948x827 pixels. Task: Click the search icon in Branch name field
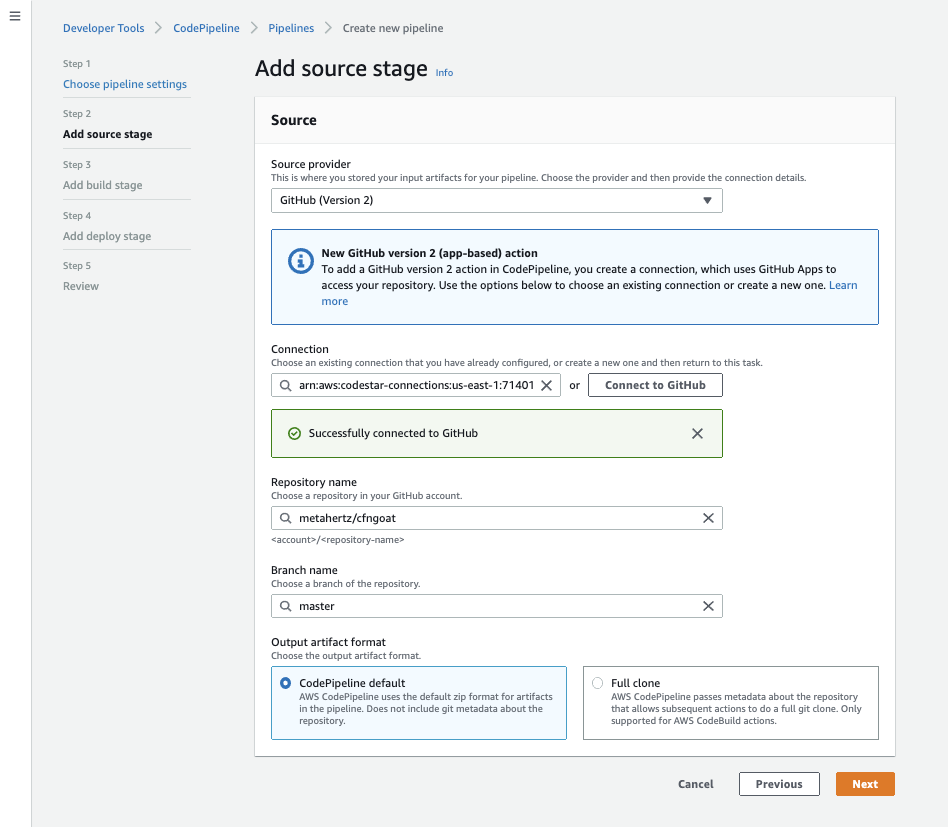click(x=285, y=606)
